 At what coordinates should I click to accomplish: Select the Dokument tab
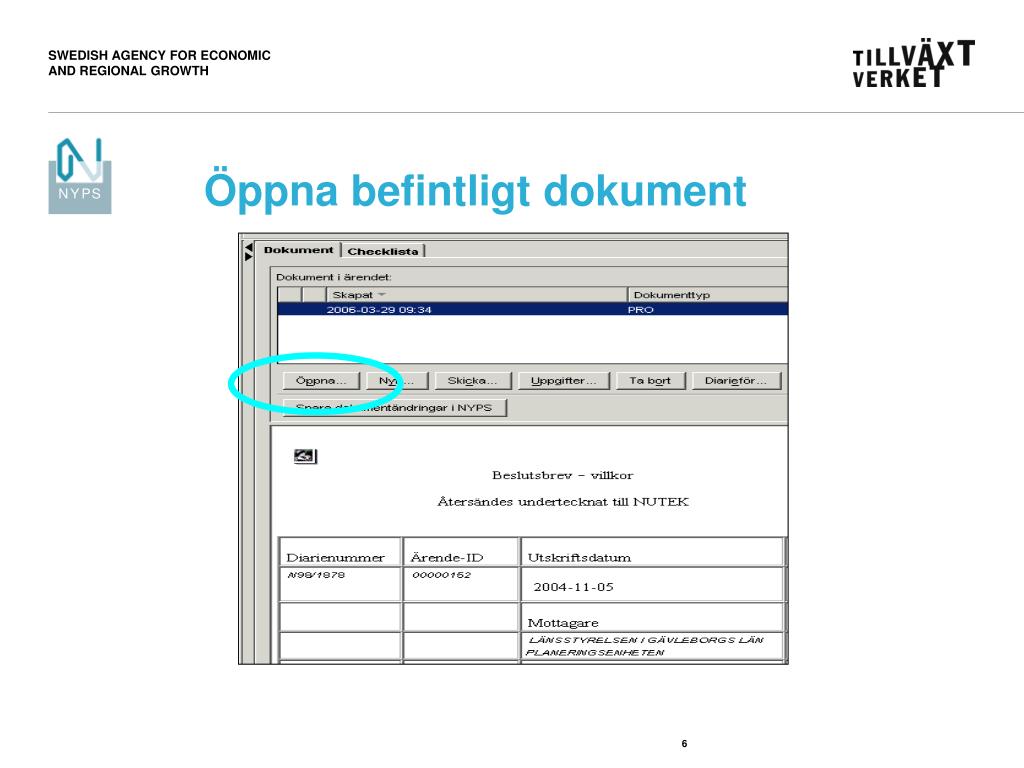coord(298,250)
